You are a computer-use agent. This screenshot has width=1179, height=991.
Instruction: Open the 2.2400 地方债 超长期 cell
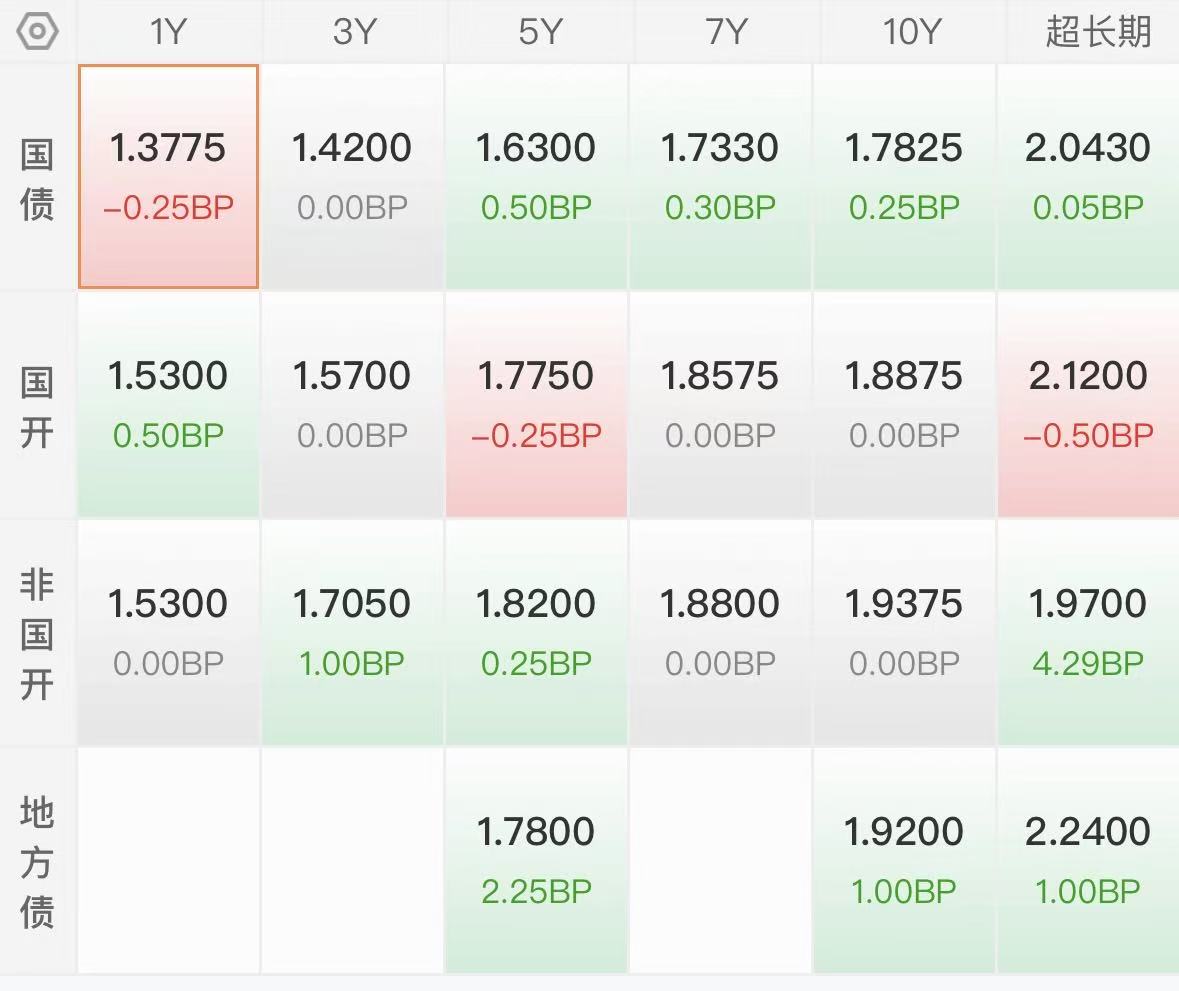click(1088, 860)
